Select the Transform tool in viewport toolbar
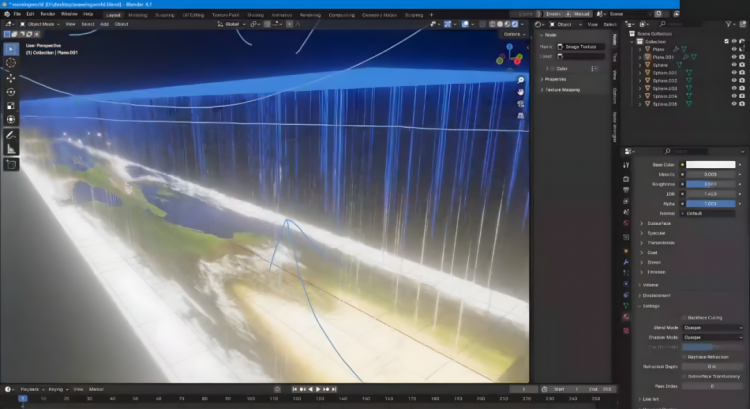750x409 pixels. pos(11,120)
